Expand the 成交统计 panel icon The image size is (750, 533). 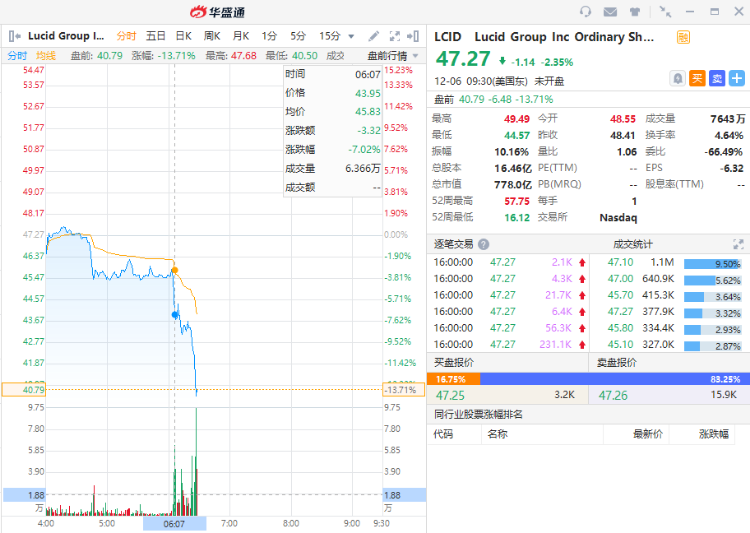[738, 244]
